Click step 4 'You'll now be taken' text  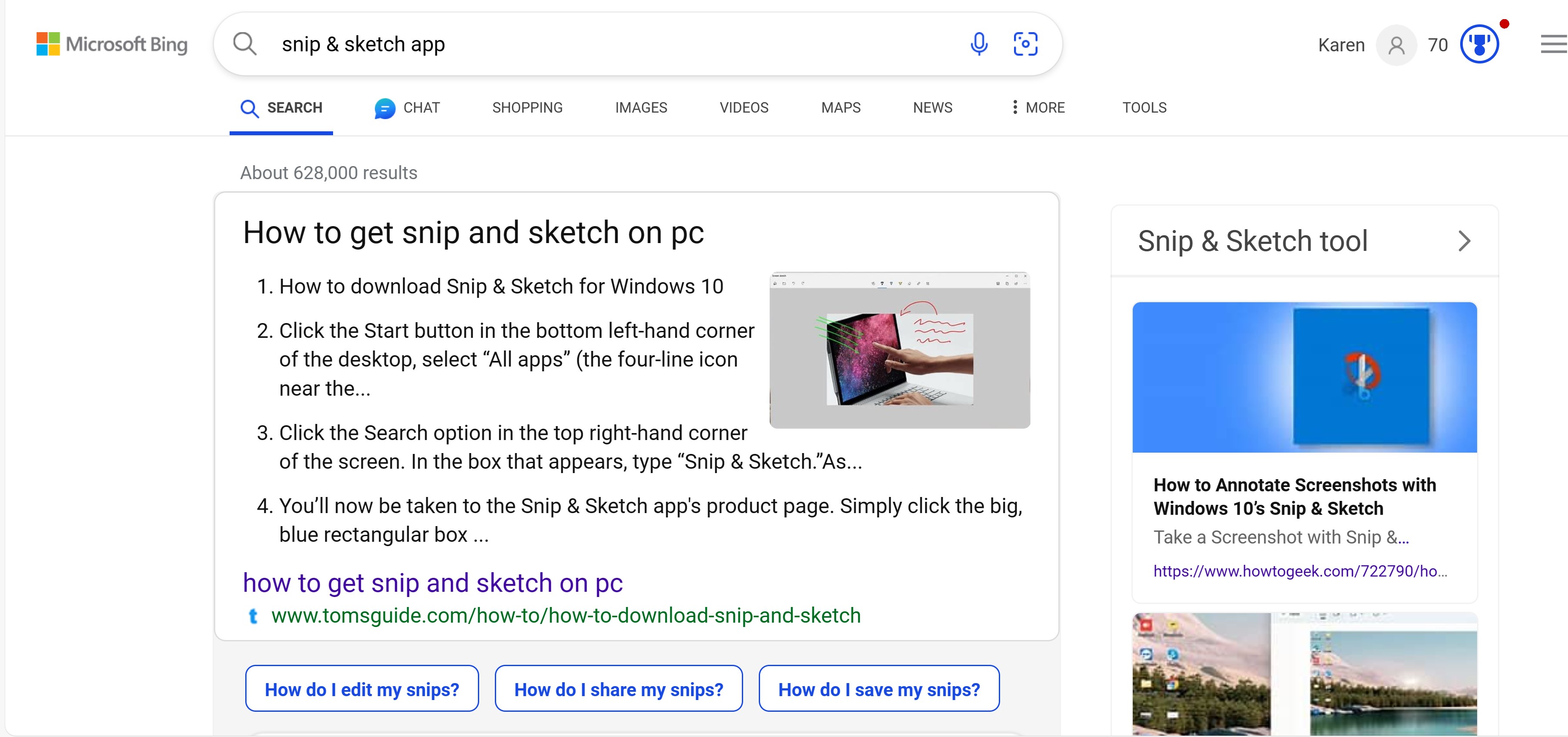[651, 520]
